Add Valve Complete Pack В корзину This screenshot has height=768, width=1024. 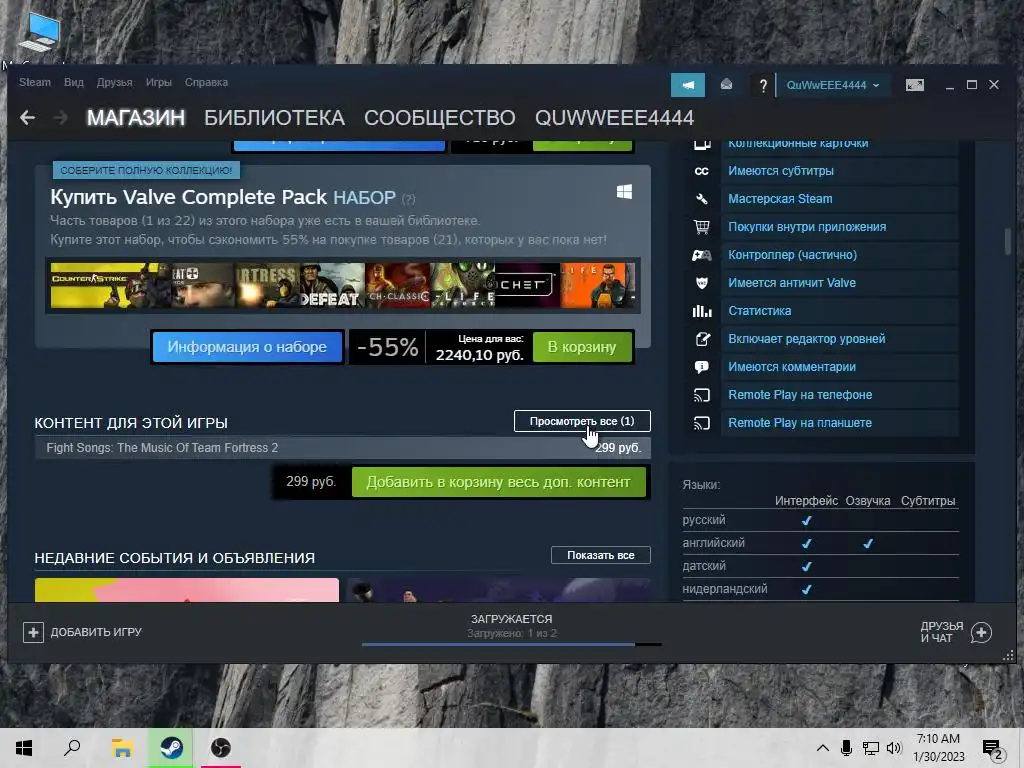(x=582, y=347)
